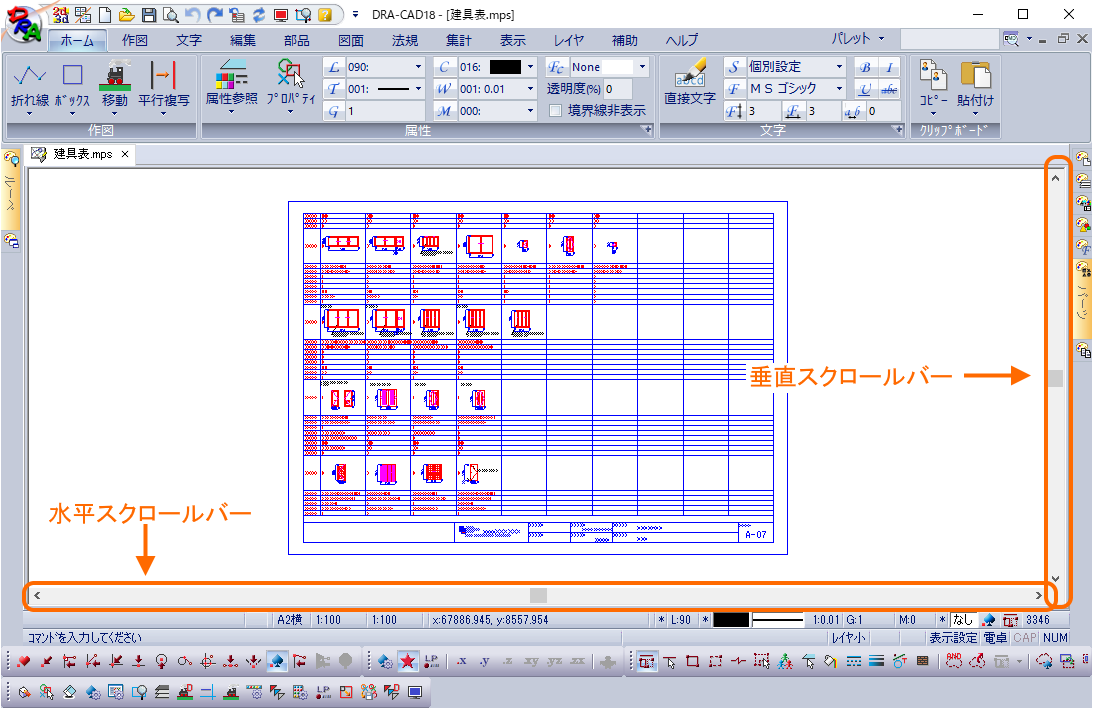
Task: Click the A2横 paper size in status bar
Action: 289,619
